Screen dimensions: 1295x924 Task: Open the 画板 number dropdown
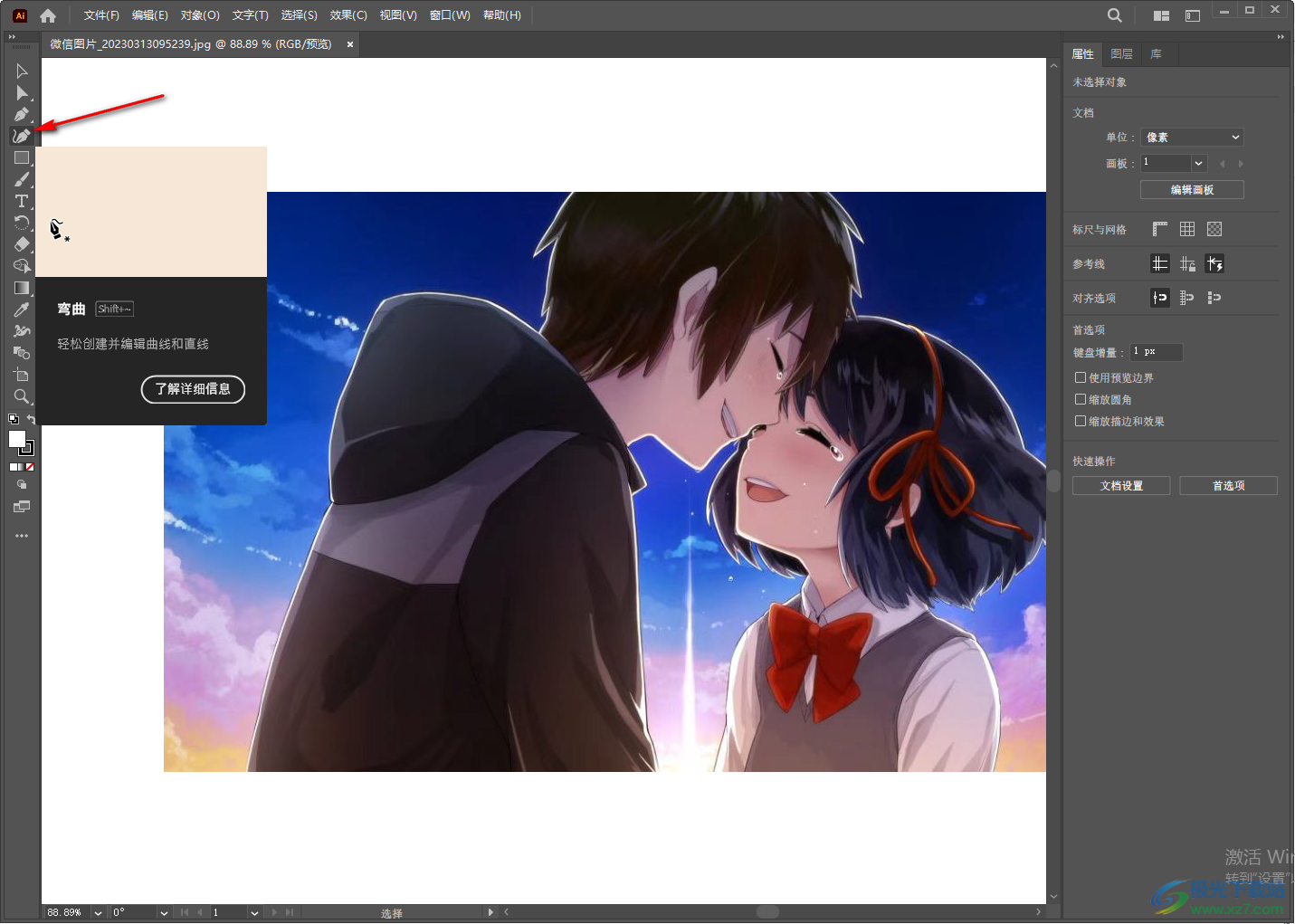click(1199, 163)
